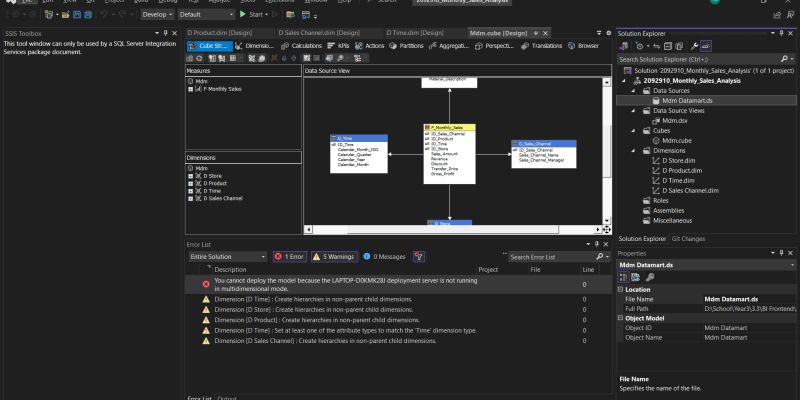Open the Calculations tab
The width and height of the screenshot is (800, 400).
[302, 46]
